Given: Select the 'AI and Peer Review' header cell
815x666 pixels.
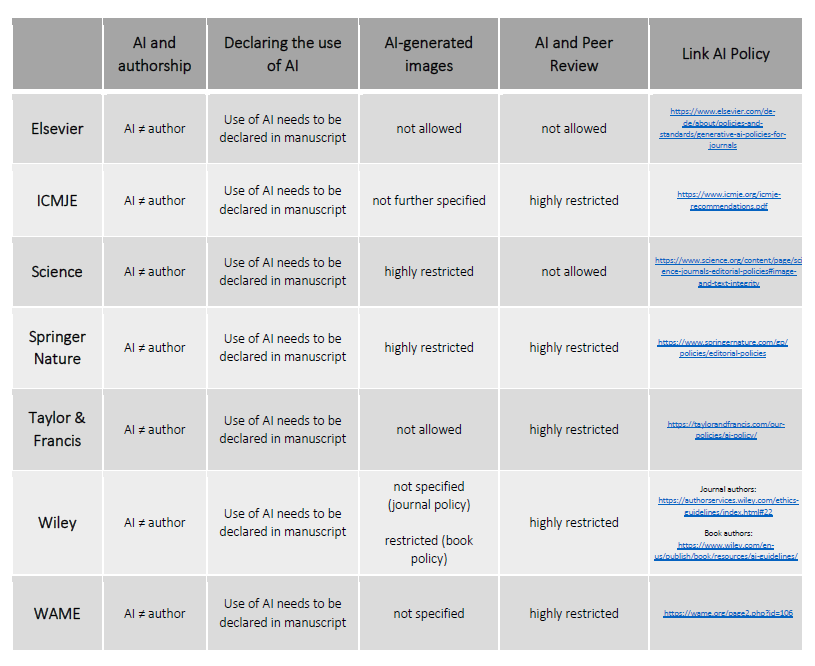Looking at the screenshot, I should 574,54.
